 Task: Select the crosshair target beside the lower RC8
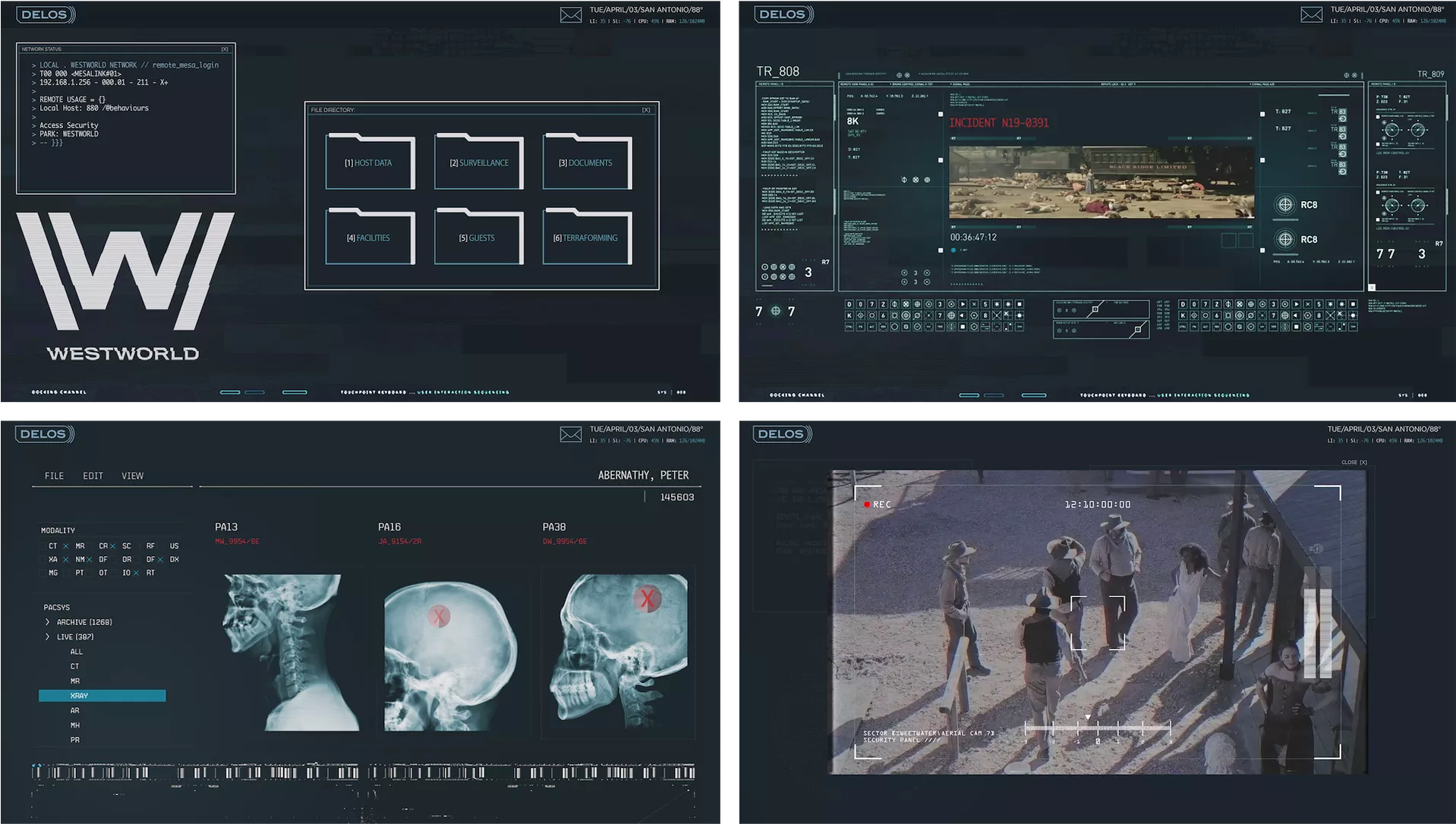pyautogui.click(x=1284, y=239)
